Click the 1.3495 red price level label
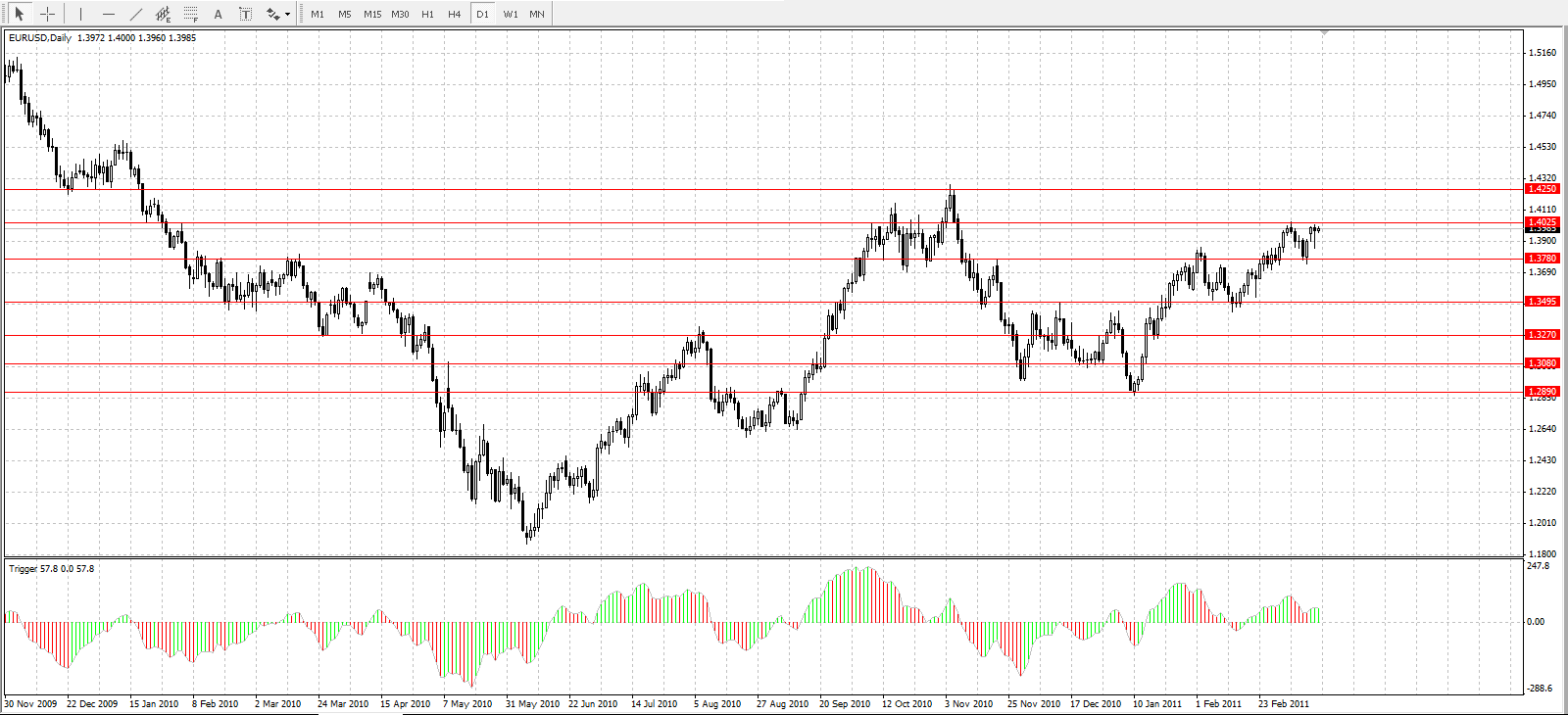 coord(1543,302)
